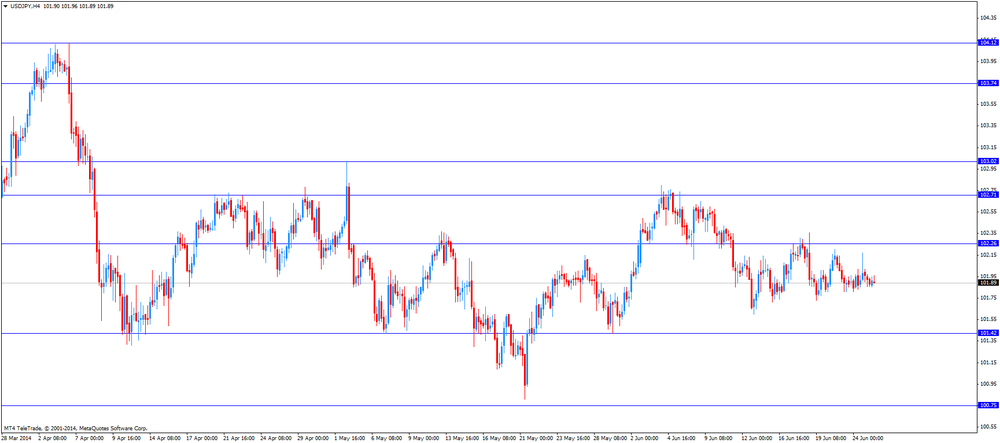The image size is (1000, 443).
Task: Select the horizontal line at 101.42
Action: (x=489, y=333)
